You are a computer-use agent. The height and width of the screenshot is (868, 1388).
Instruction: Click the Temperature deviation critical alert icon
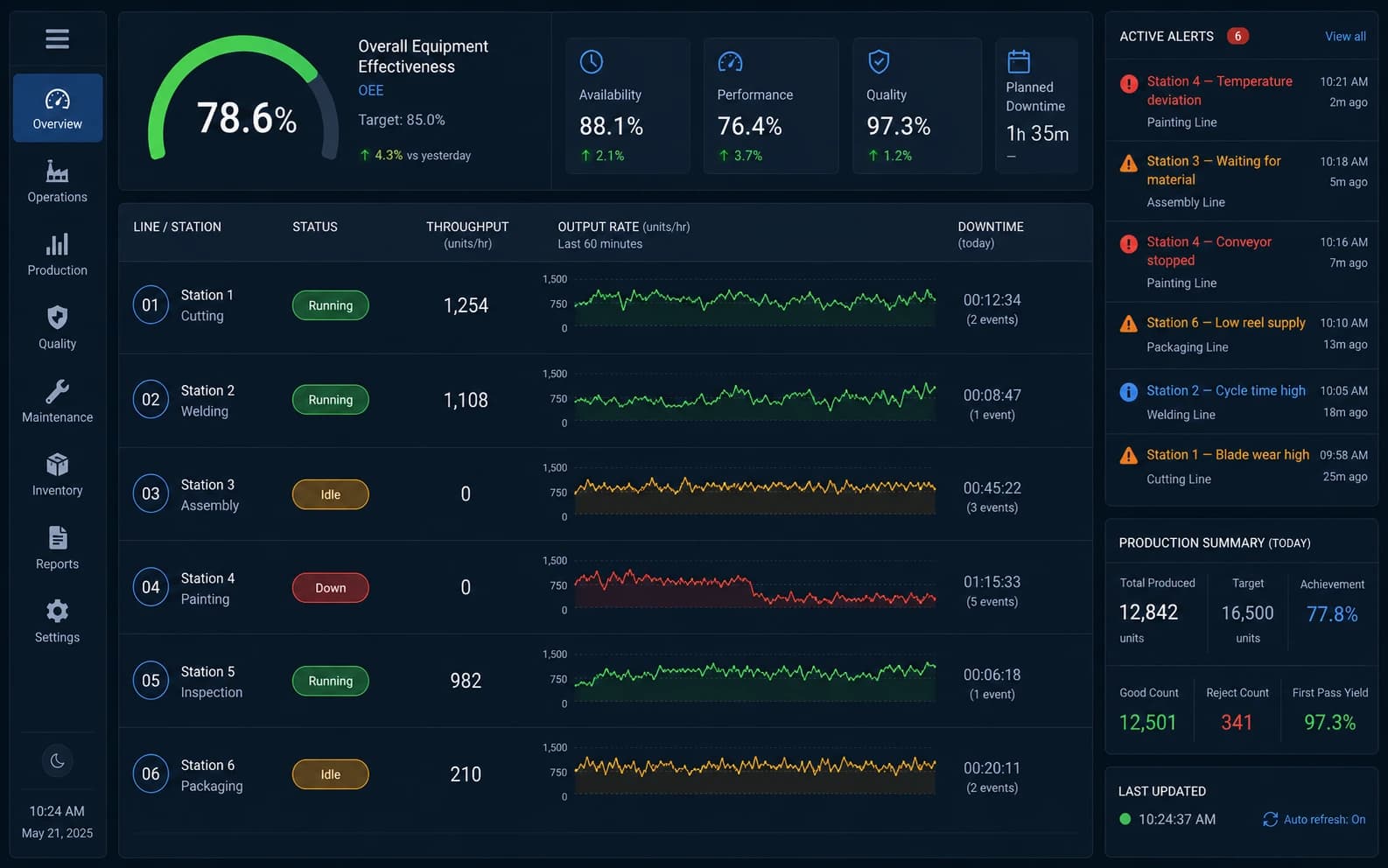click(1129, 84)
